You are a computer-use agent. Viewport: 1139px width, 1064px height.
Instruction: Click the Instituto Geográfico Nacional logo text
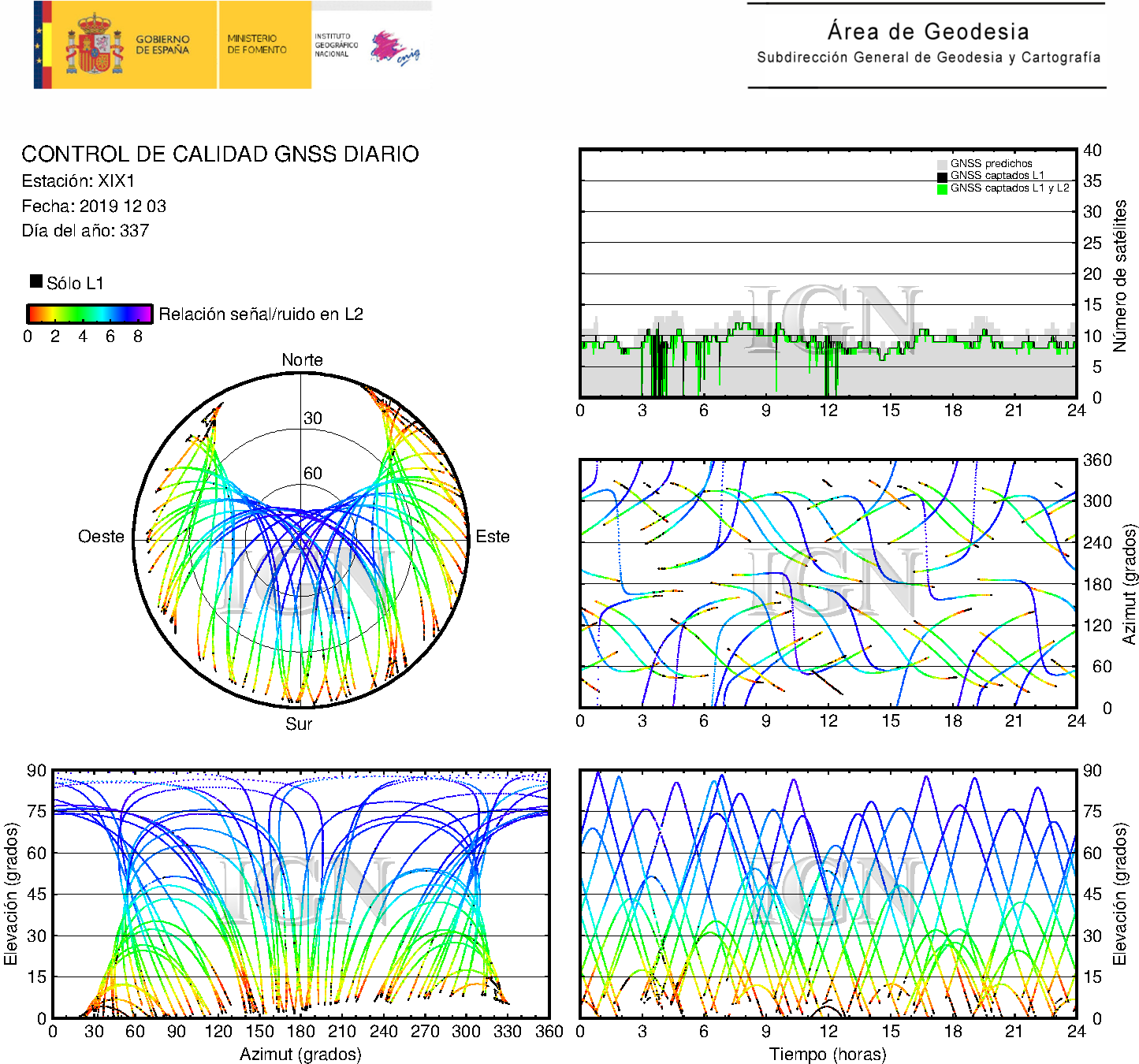(336, 45)
